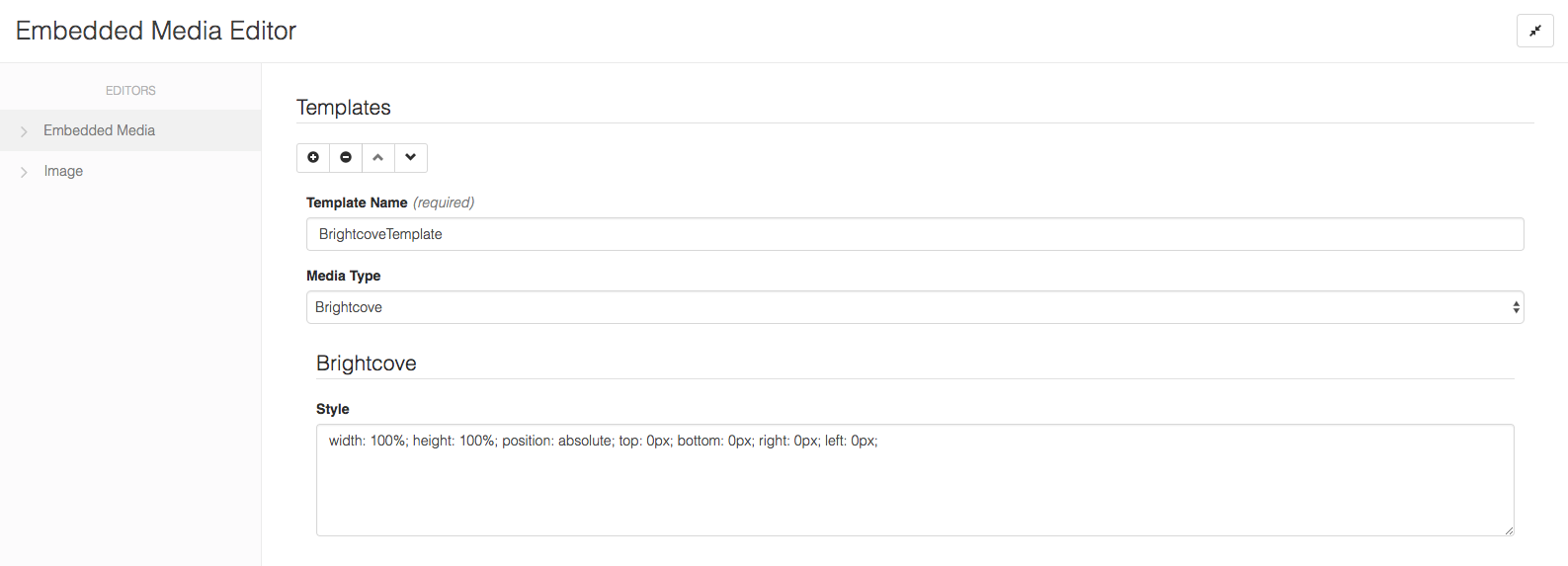Click the Brightcove section heading
Image resolution: width=1568 pixels, height=566 pixels.
(x=367, y=364)
